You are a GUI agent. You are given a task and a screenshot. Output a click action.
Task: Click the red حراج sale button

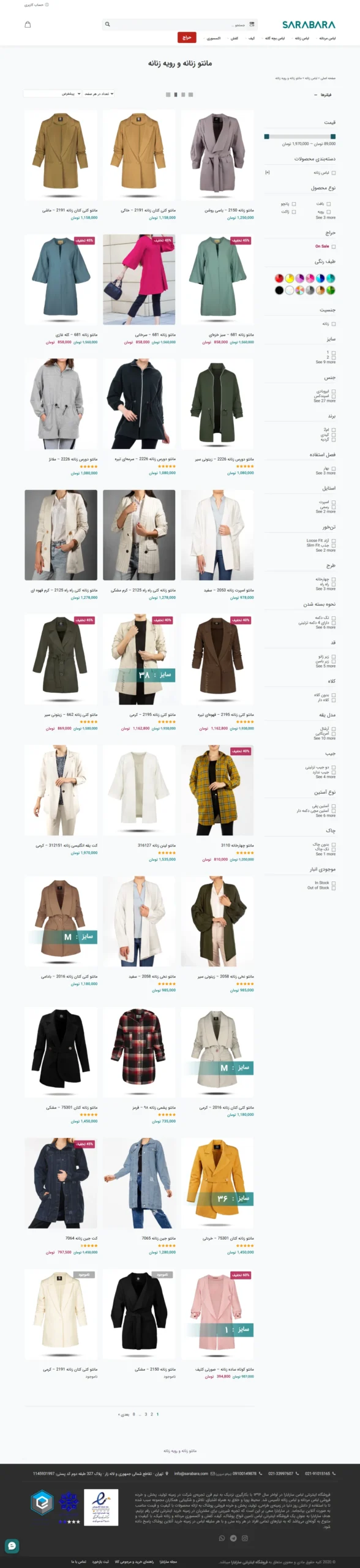187,37
